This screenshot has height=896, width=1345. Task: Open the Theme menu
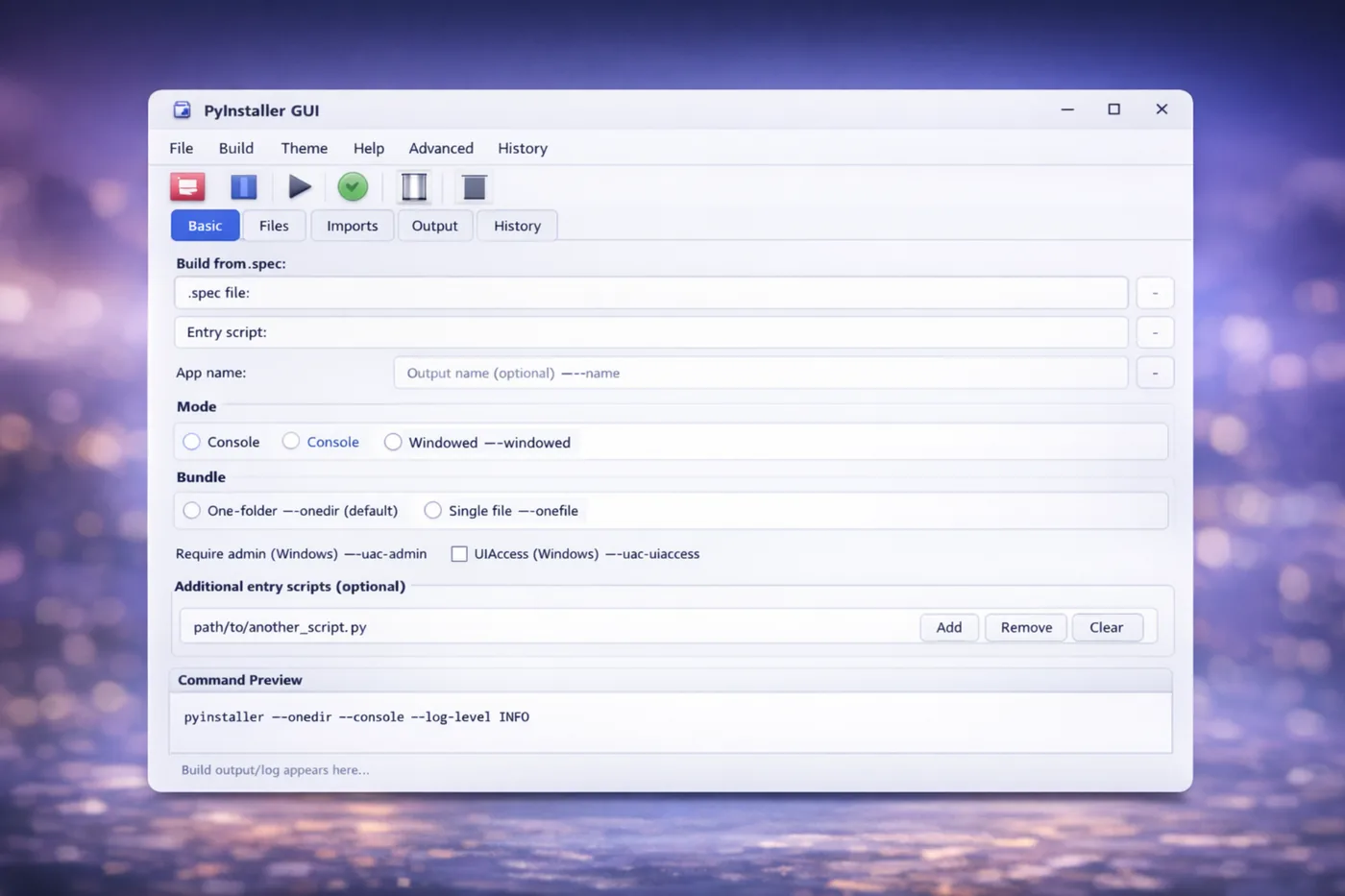coord(304,148)
